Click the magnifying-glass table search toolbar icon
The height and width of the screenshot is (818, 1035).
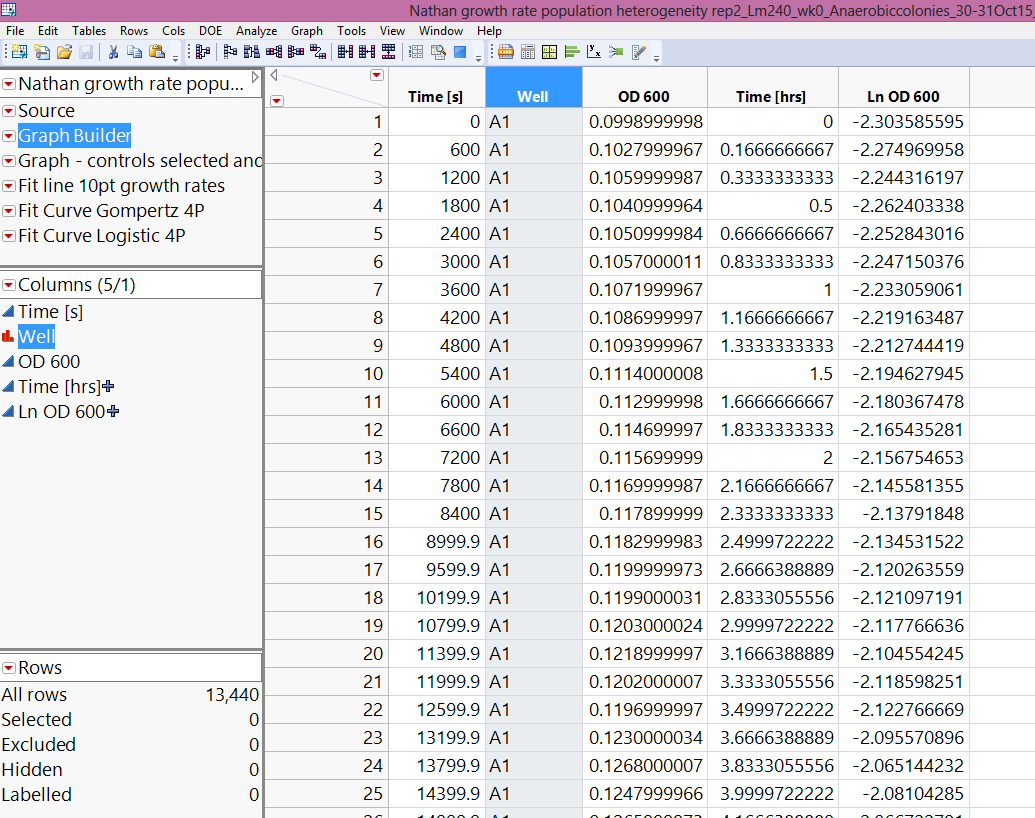tap(436, 52)
